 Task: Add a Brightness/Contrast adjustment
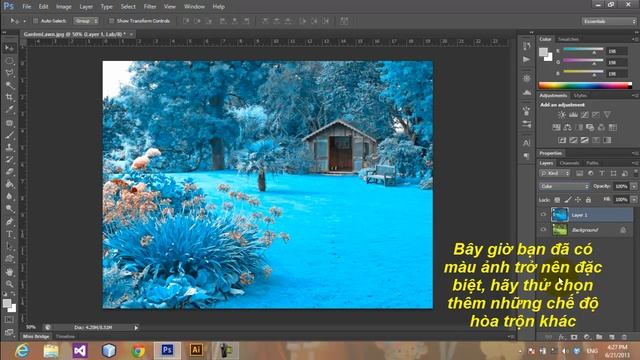point(562,115)
